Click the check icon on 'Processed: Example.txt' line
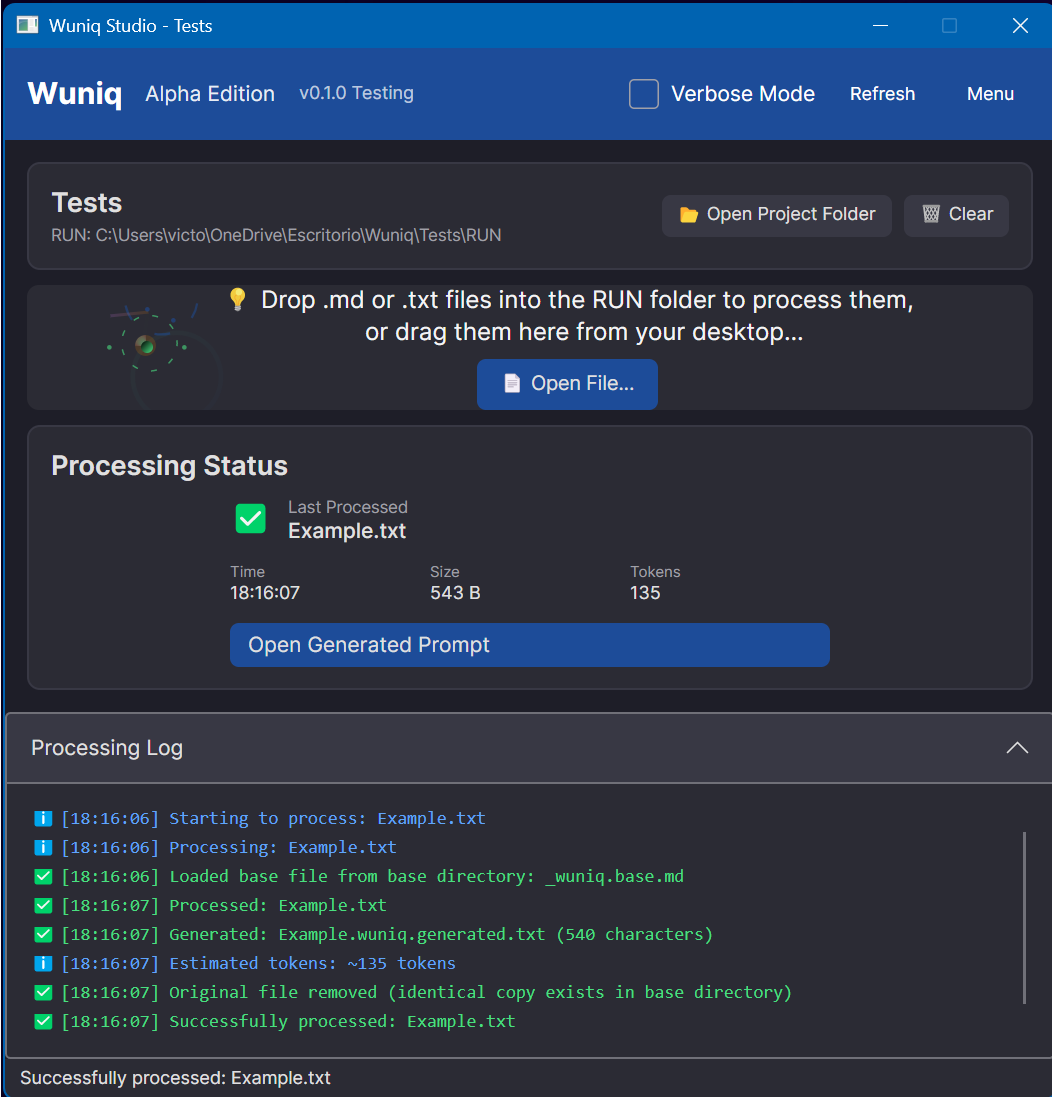 [x=43, y=906]
